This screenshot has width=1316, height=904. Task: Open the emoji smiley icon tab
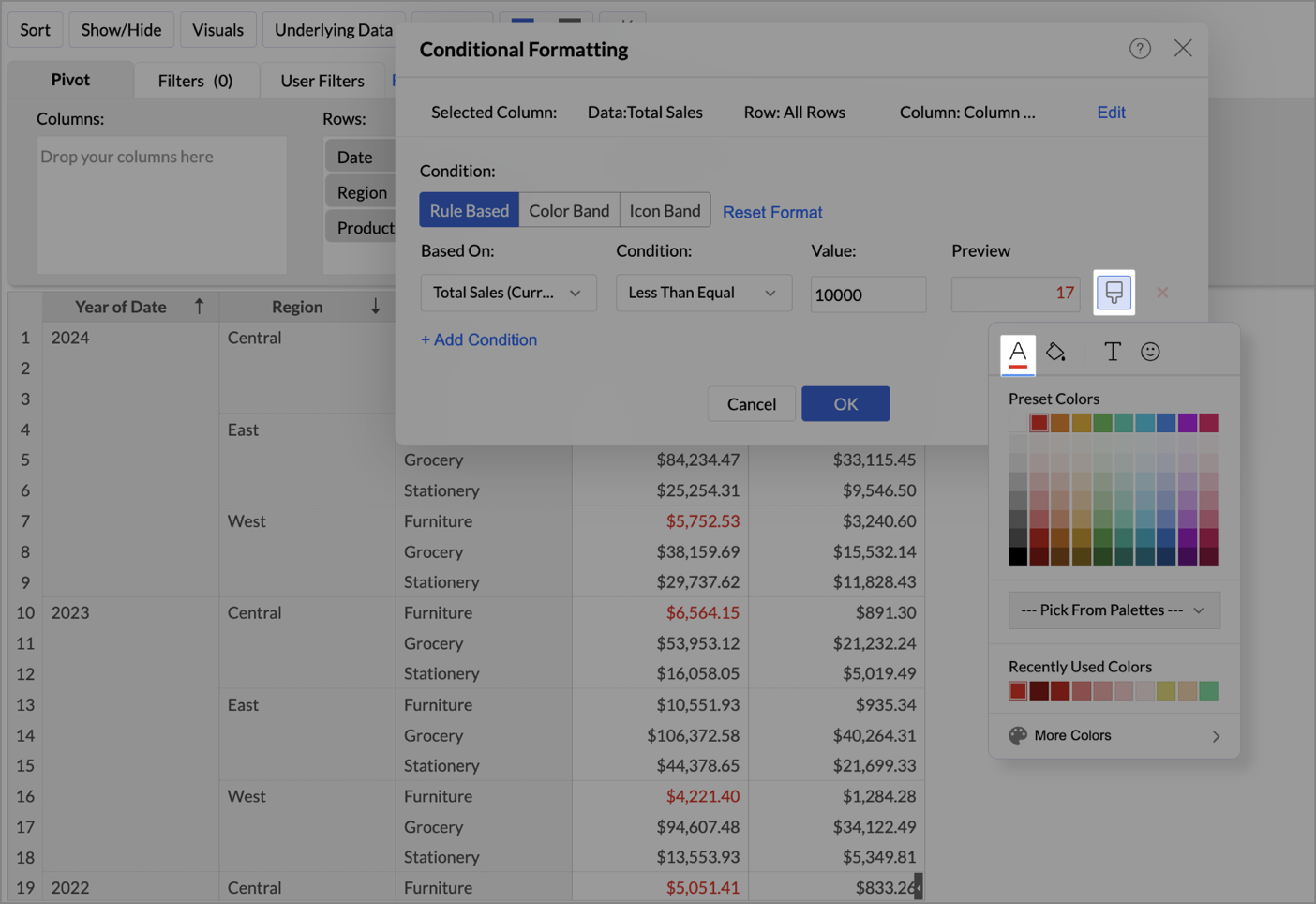coord(1150,352)
